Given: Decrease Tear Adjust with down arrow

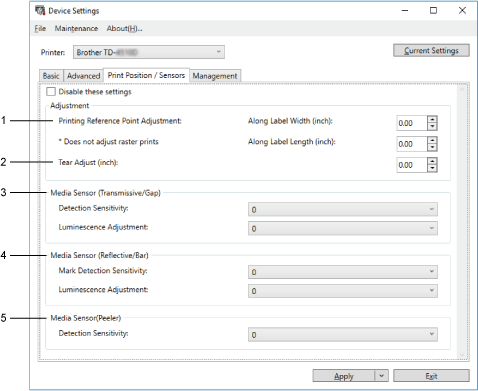Looking at the screenshot, I should [x=432, y=169].
